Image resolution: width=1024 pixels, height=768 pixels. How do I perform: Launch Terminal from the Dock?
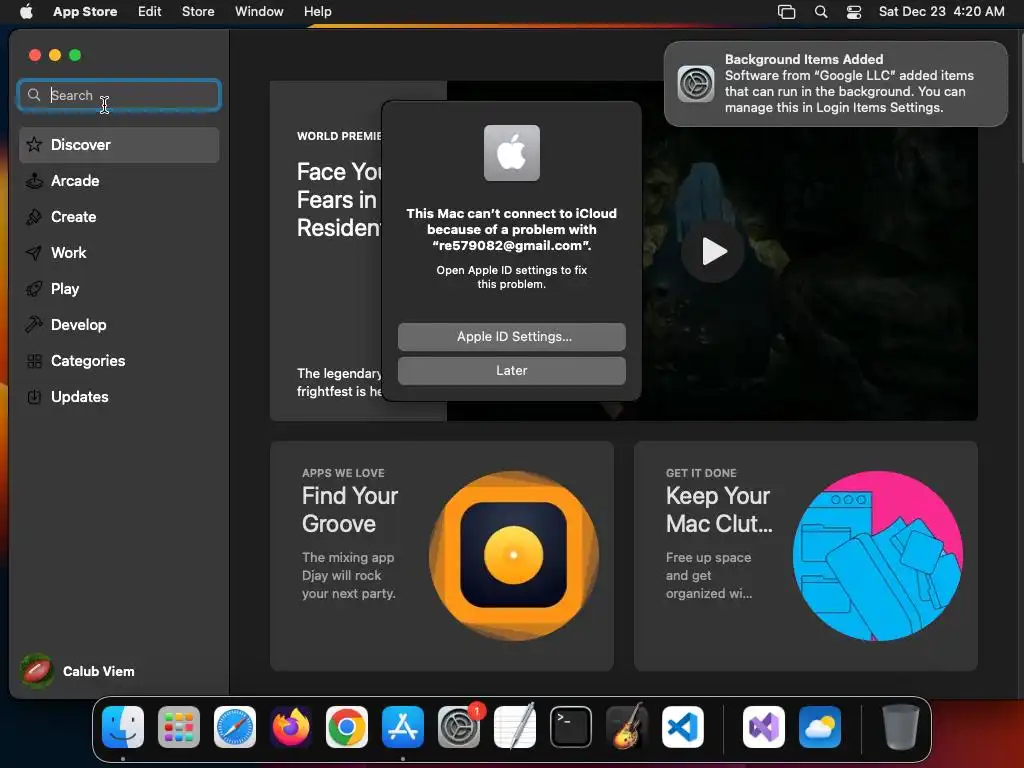[x=571, y=727]
